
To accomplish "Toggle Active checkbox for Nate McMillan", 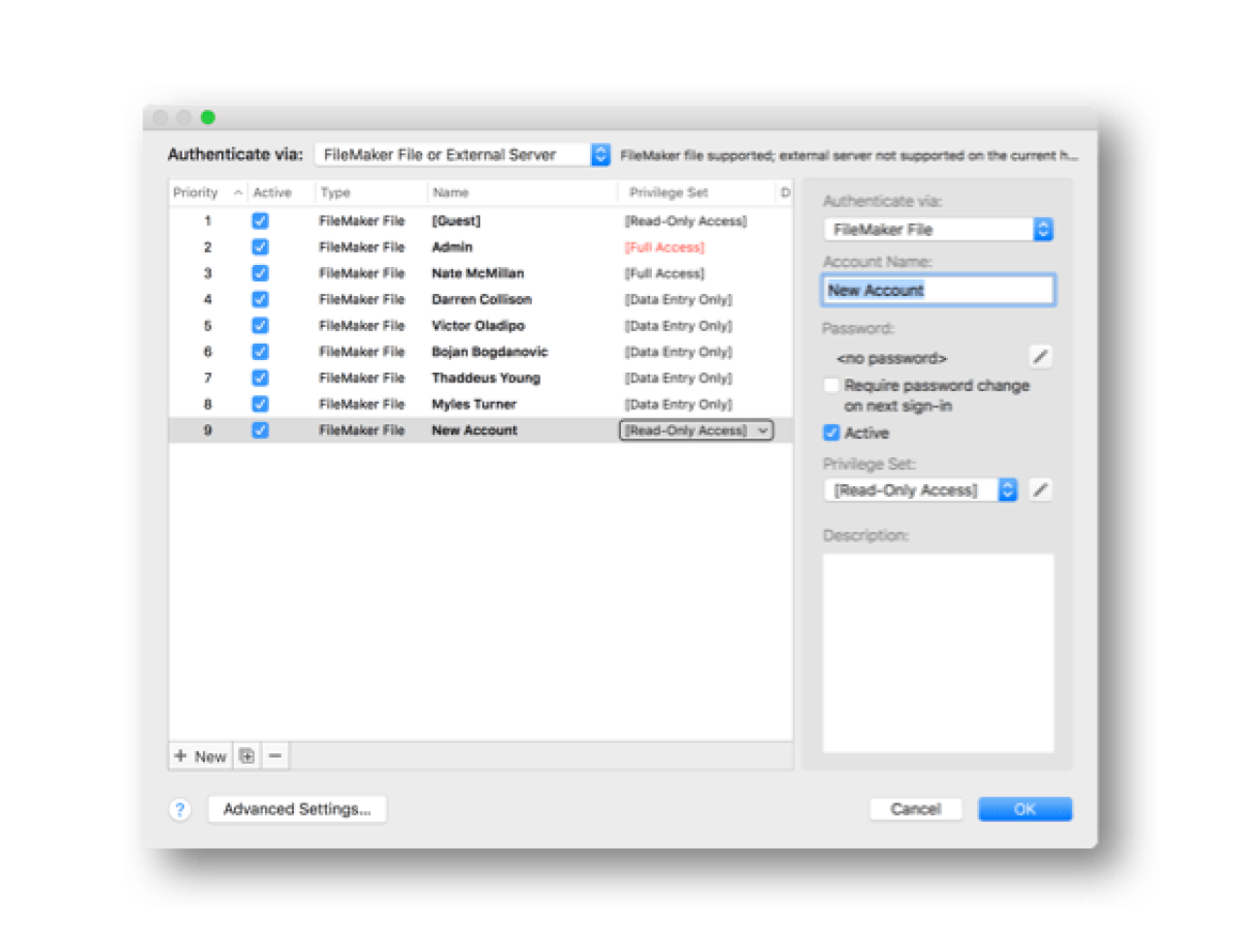I will point(260,274).
